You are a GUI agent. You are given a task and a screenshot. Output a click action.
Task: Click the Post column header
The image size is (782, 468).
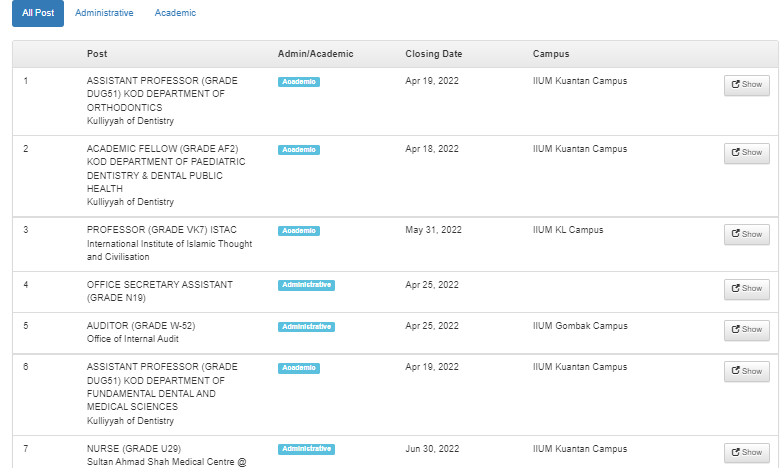tap(97, 54)
